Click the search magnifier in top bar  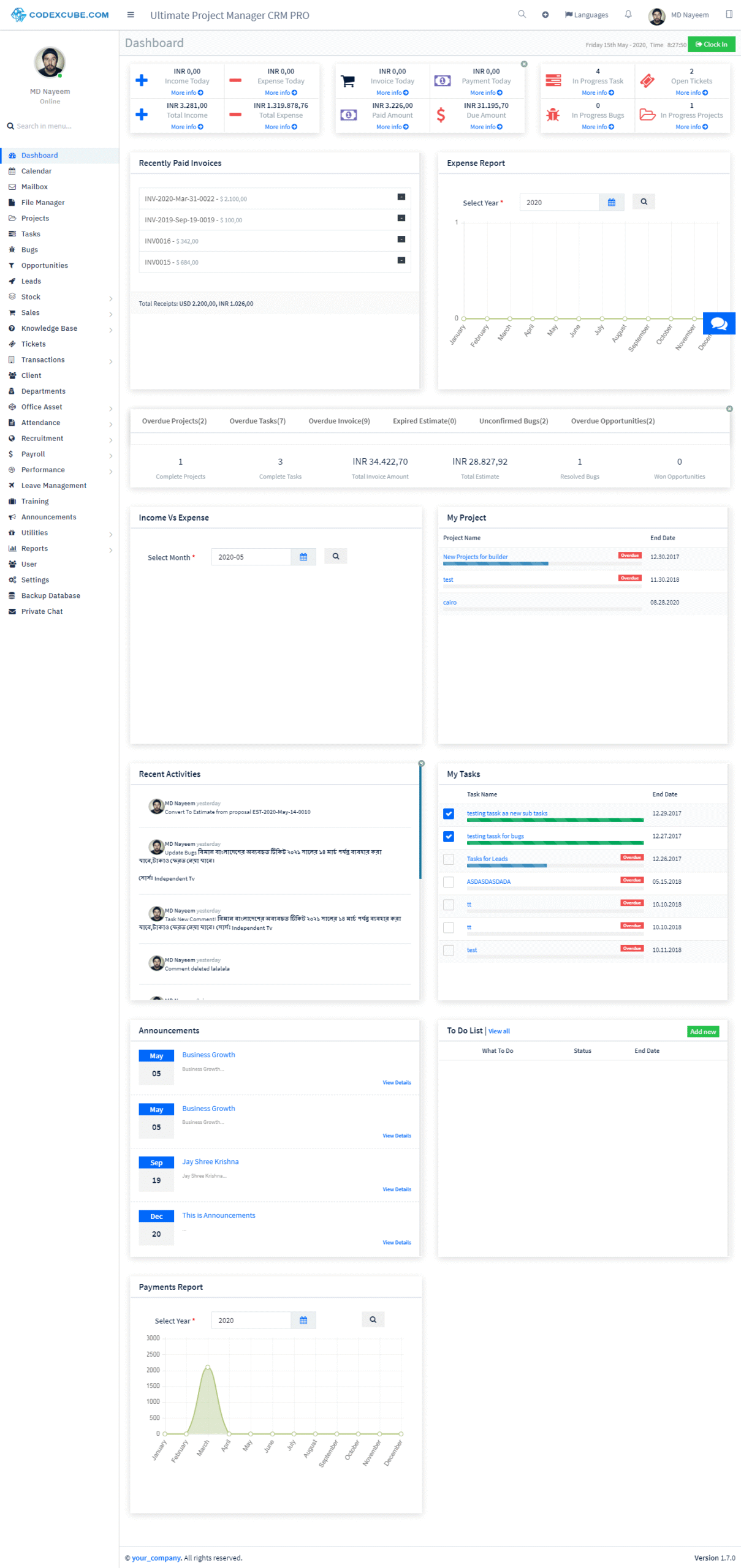(522, 14)
